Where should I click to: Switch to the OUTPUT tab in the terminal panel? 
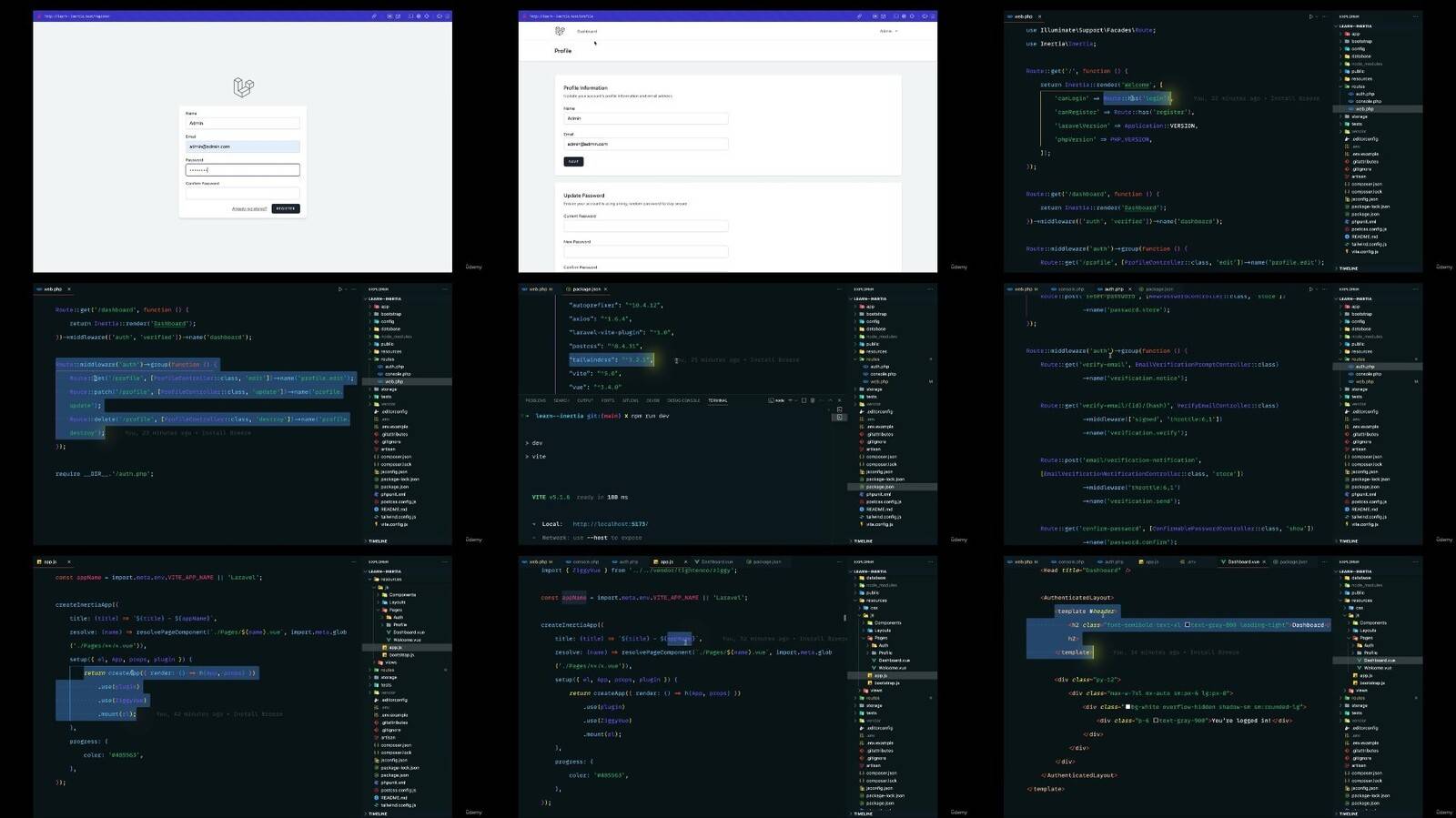click(x=585, y=400)
